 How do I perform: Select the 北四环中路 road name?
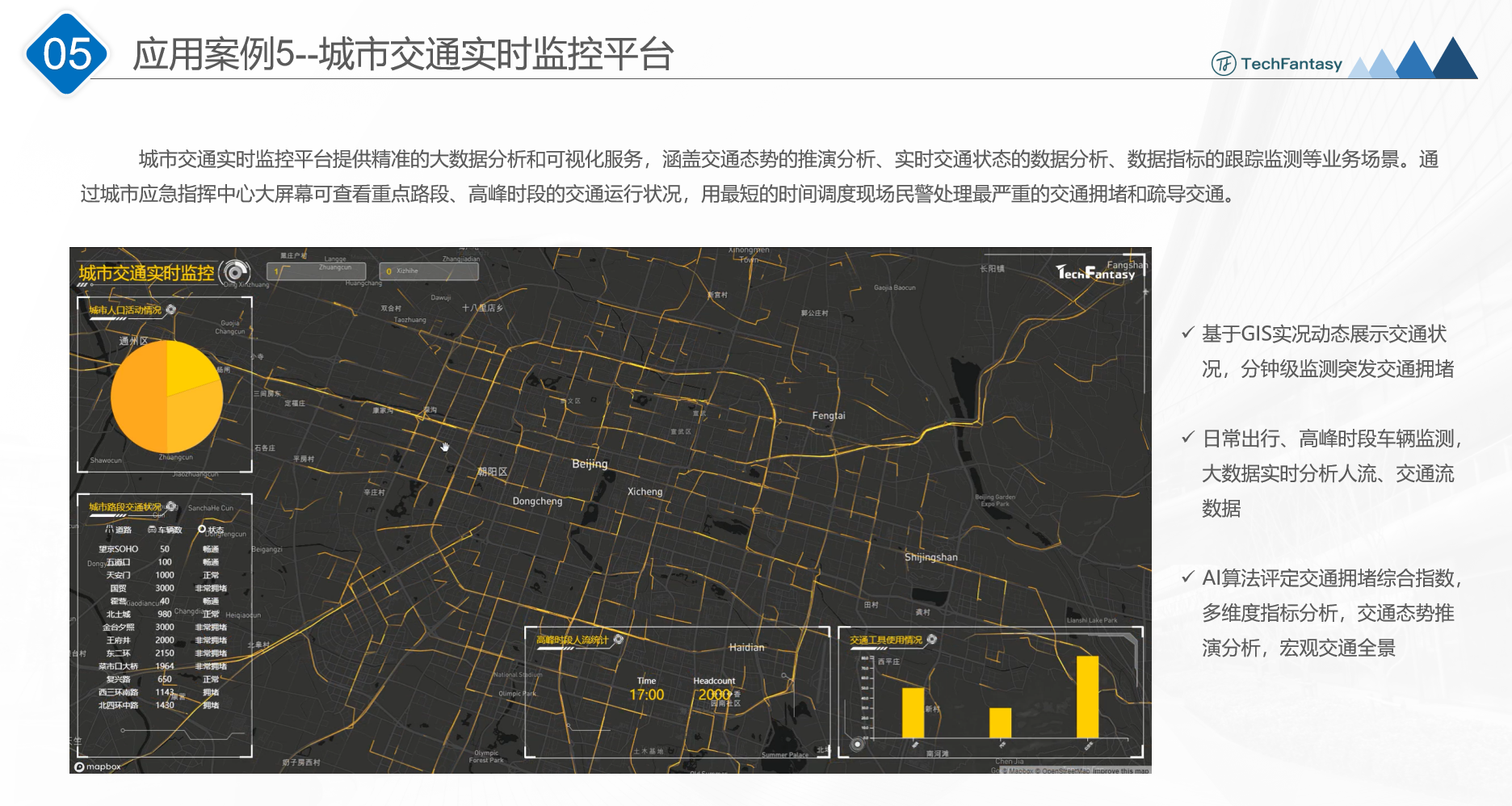119,705
